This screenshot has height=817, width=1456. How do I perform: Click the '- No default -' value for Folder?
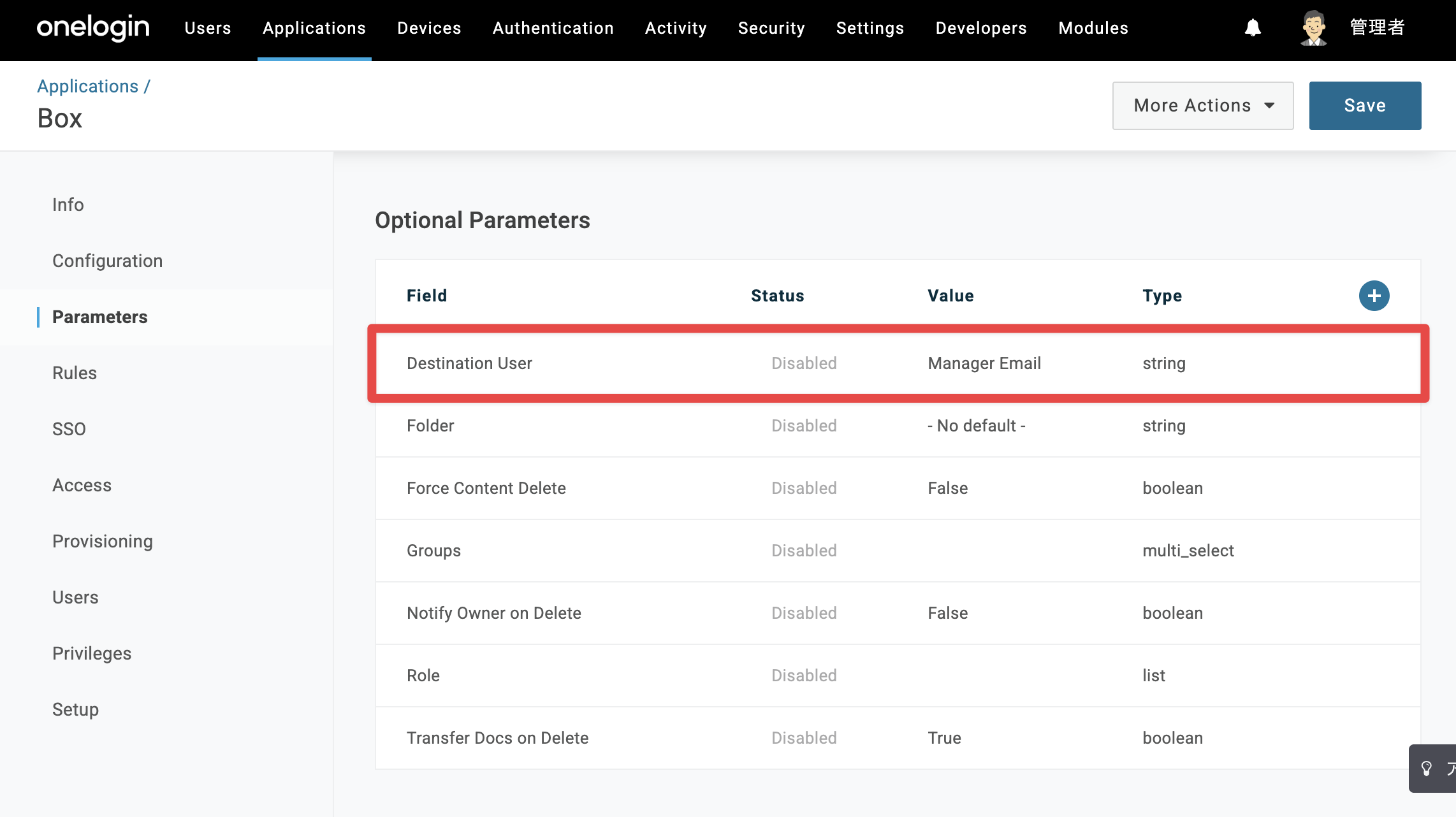point(977,426)
